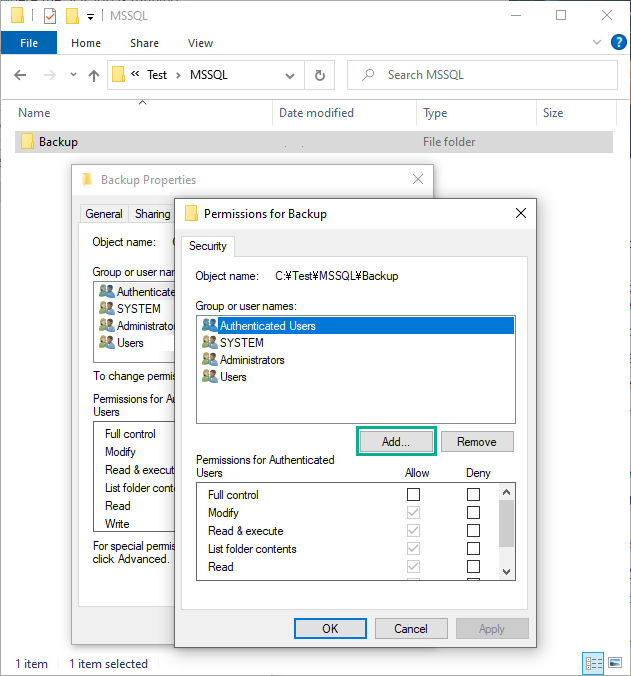Open the address bar history dropdown
The height and width of the screenshot is (676, 631).
coord(290,75)
